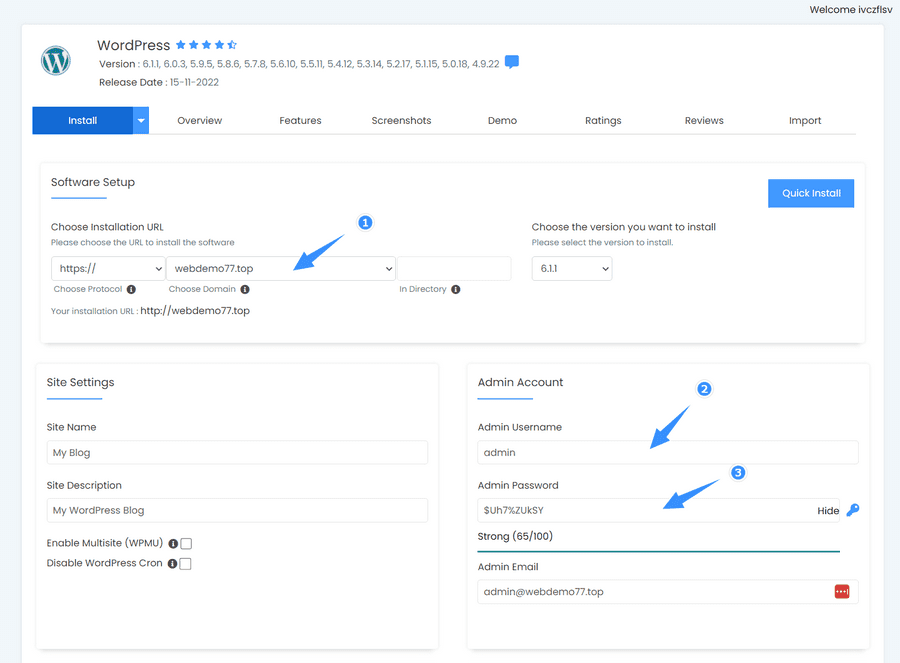Click the Admin Account heading
Screen dimensions: 900x663
pos(520,382)
